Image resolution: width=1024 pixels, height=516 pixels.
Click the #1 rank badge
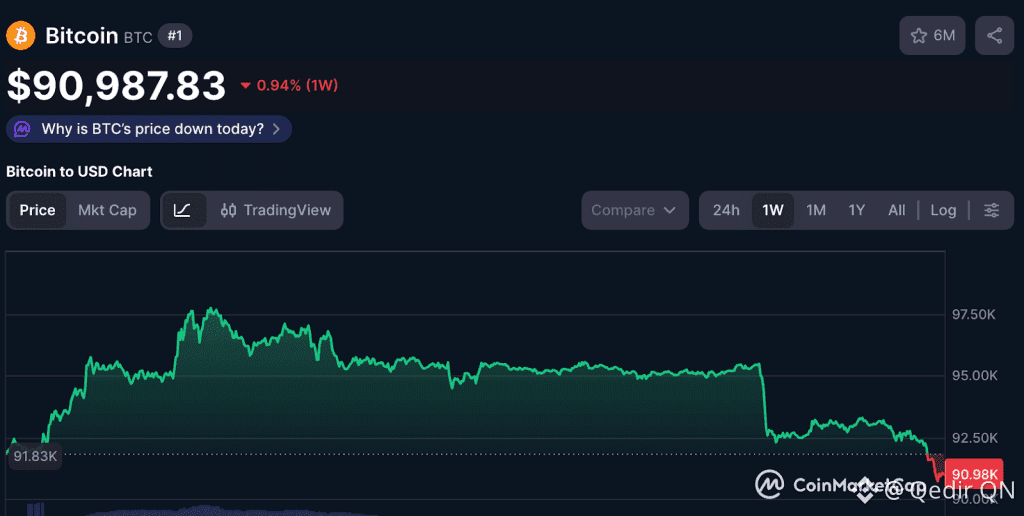pos(175,36)
